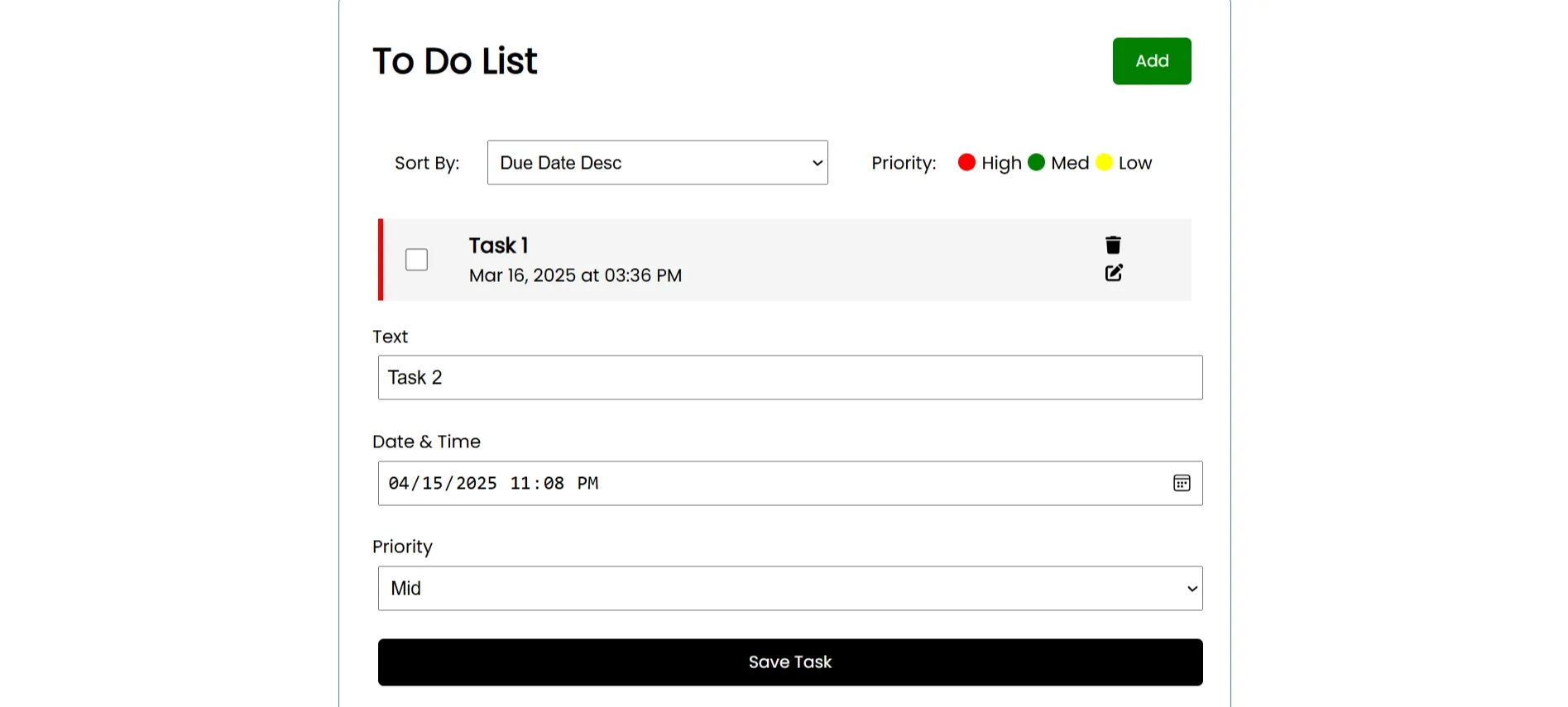Open the calendar picker icon
This screenshot has width=1568, height=707.
click(1182, 483)
